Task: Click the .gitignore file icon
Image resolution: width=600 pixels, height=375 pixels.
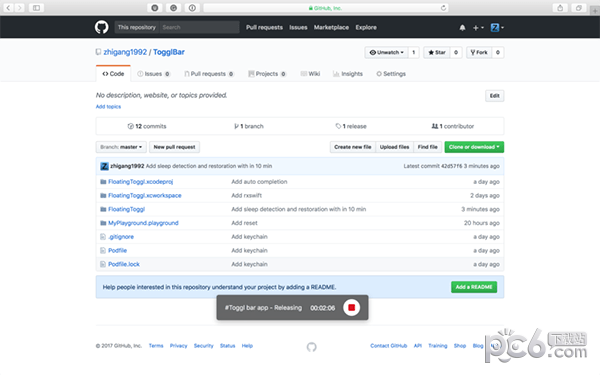Action: coord(103,237)
